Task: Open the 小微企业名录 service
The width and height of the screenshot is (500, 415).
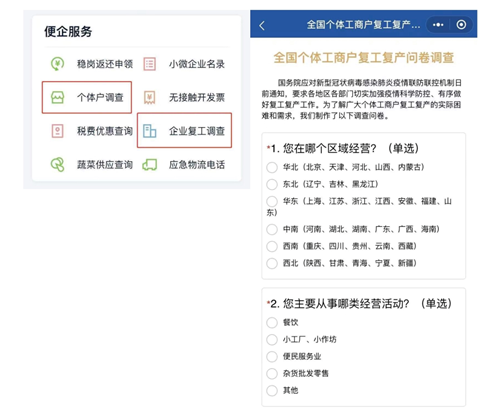Action: pos(184,64)
